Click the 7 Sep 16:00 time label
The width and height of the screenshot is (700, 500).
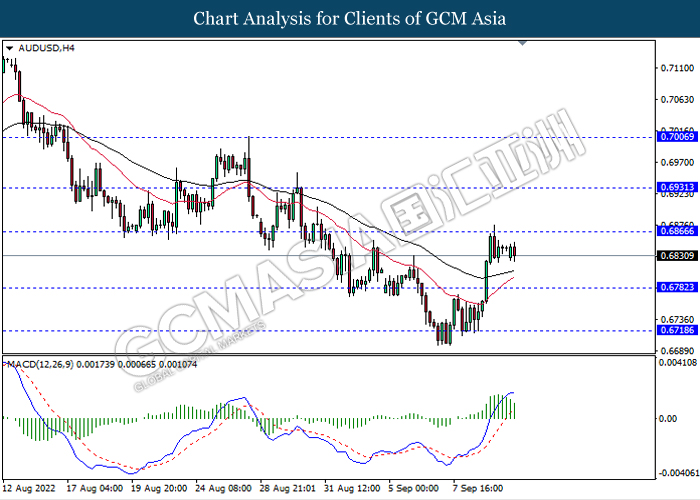(x=478, y=488)
